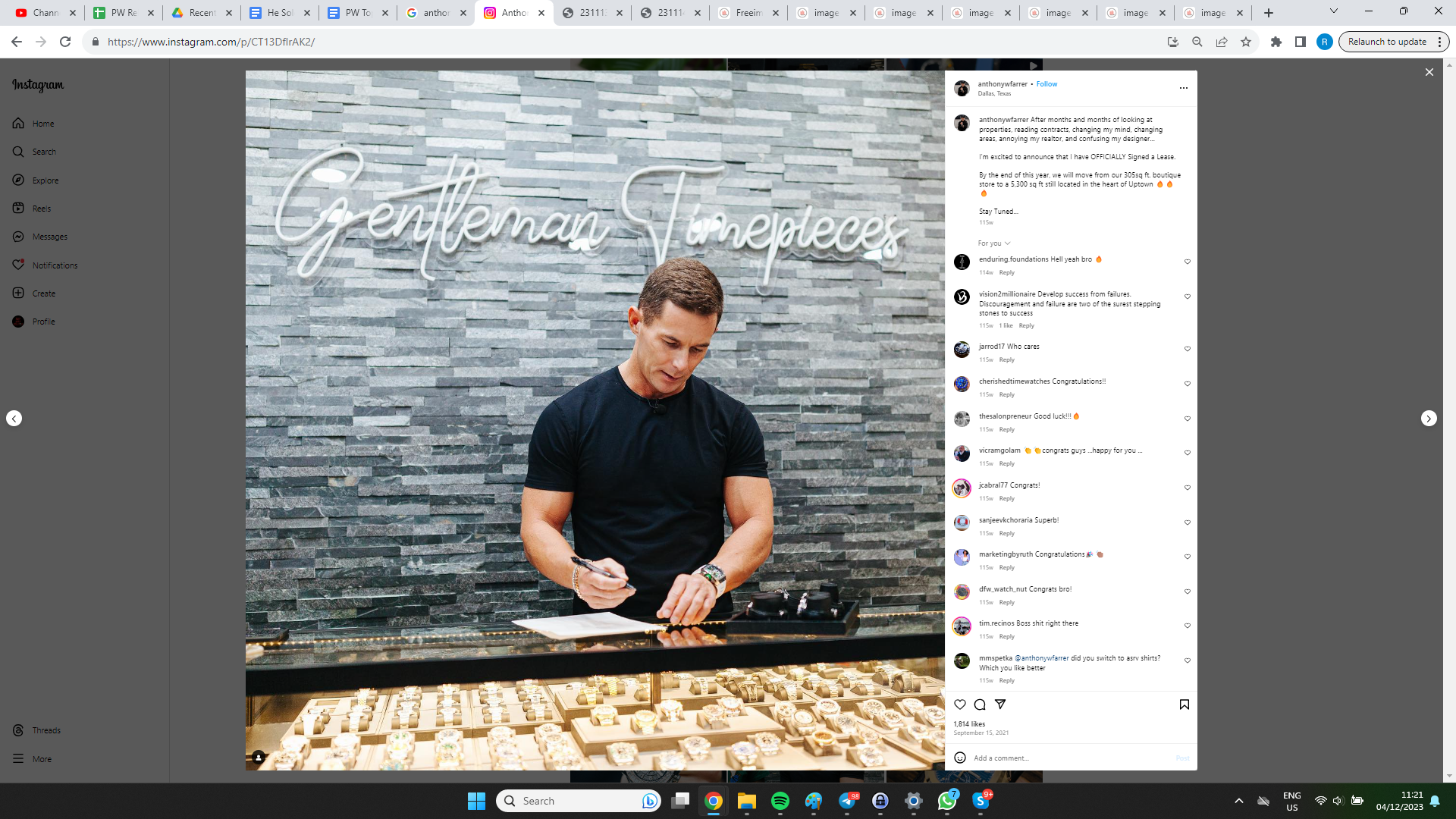The width and height of the screenshot is (1456, 819).
Task: Toggle the Chrome side panel
Action: point(1301,42)
